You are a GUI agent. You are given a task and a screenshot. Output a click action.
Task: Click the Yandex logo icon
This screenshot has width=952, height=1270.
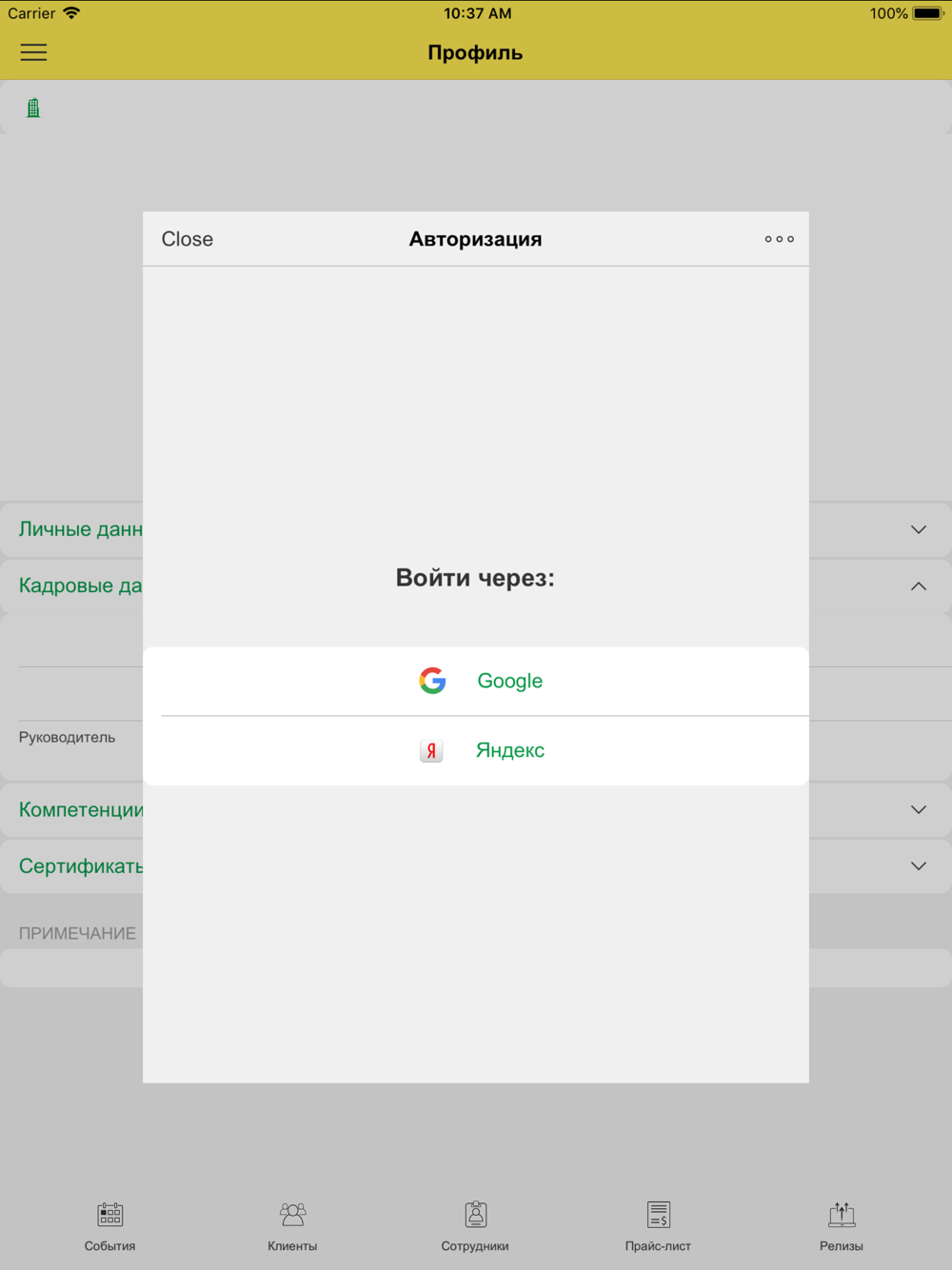pos(431,750)
